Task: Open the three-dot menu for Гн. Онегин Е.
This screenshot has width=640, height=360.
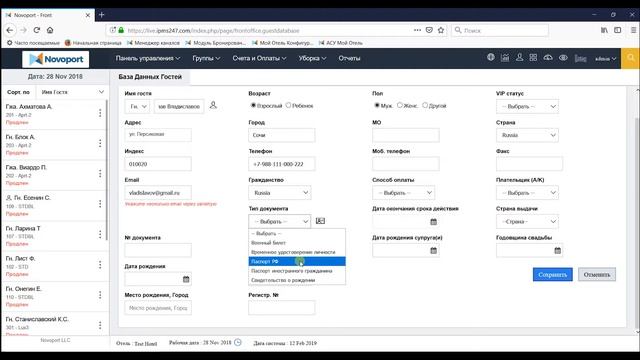Action: tap(100, 295)
